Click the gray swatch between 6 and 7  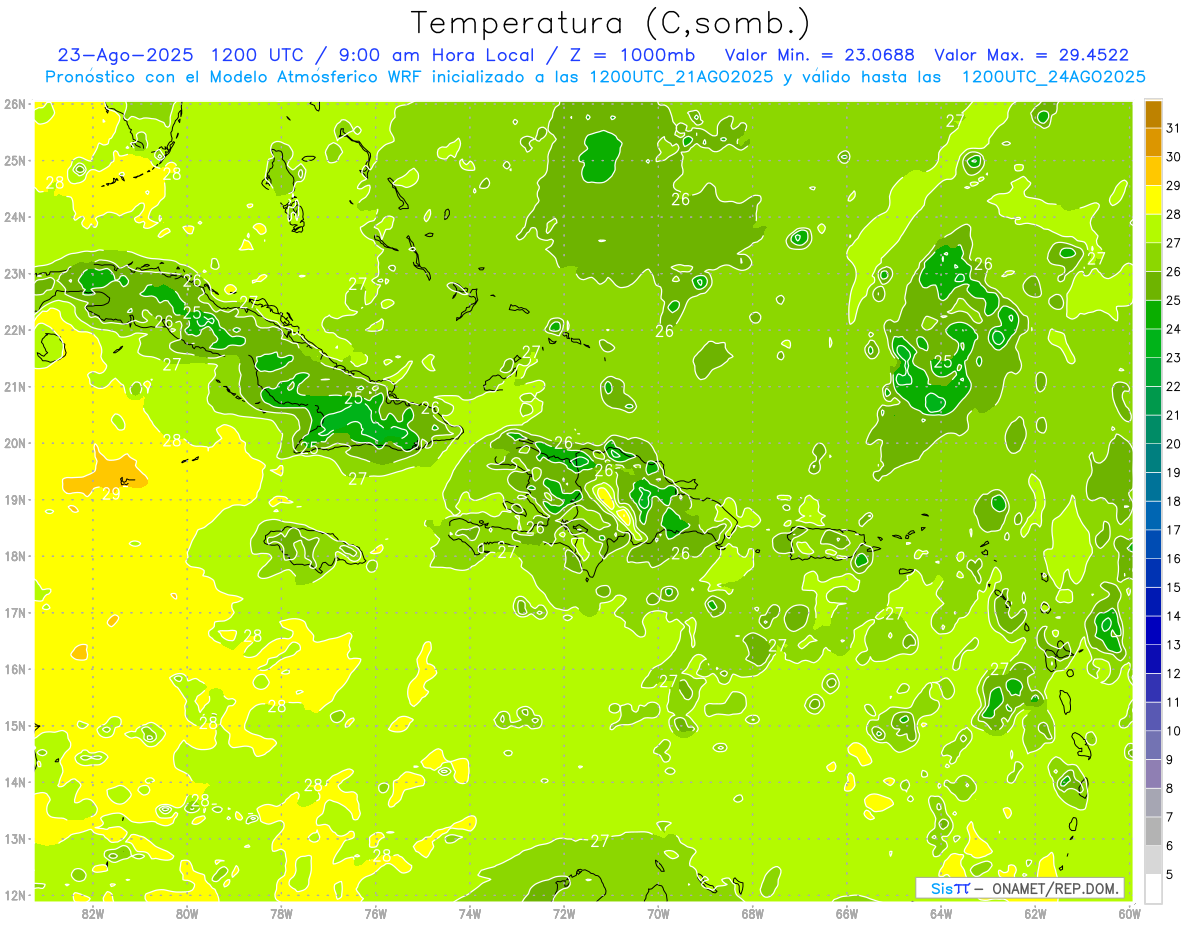[x=1153, y=831]
